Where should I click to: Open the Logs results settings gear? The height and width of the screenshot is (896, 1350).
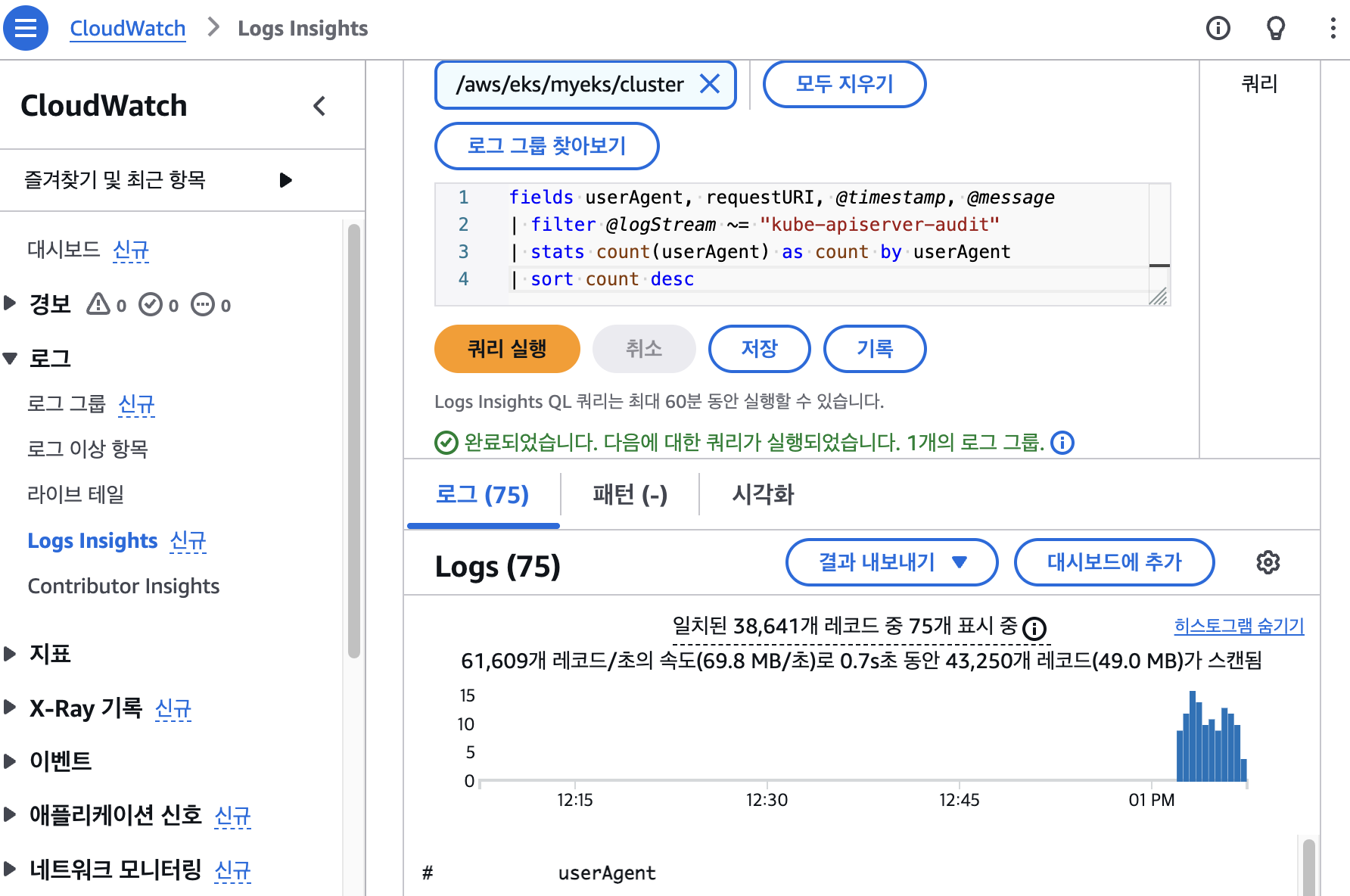pyautogui.click(x=1268, y=562)
